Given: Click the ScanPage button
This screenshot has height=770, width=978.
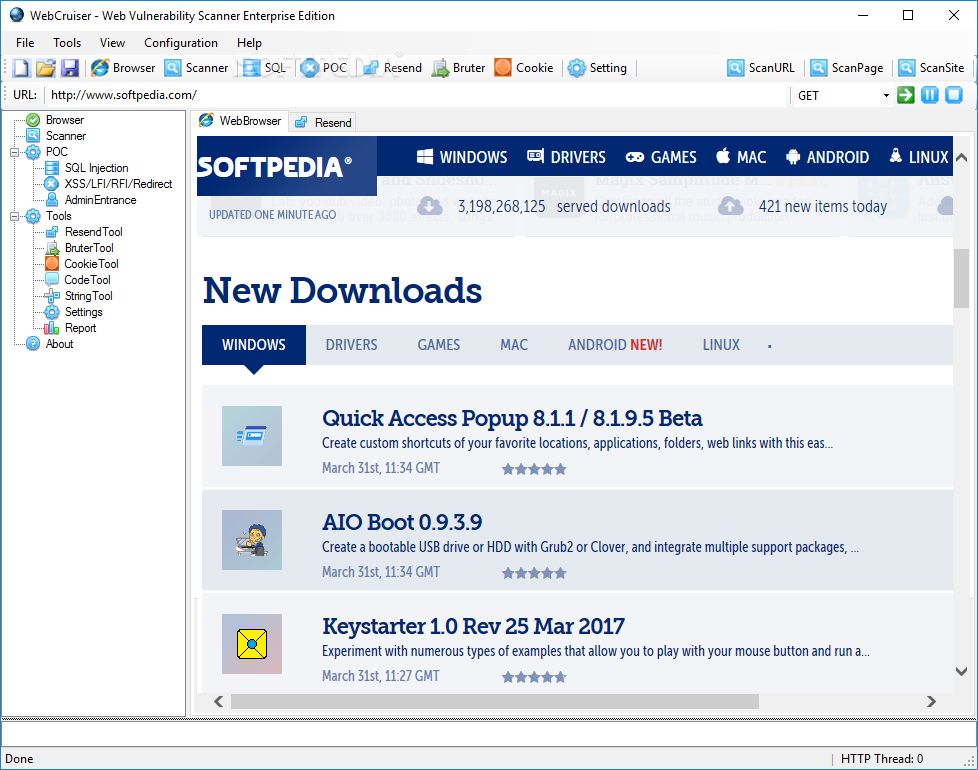Looking at the screenshot, I should click(x=847, y=68).
